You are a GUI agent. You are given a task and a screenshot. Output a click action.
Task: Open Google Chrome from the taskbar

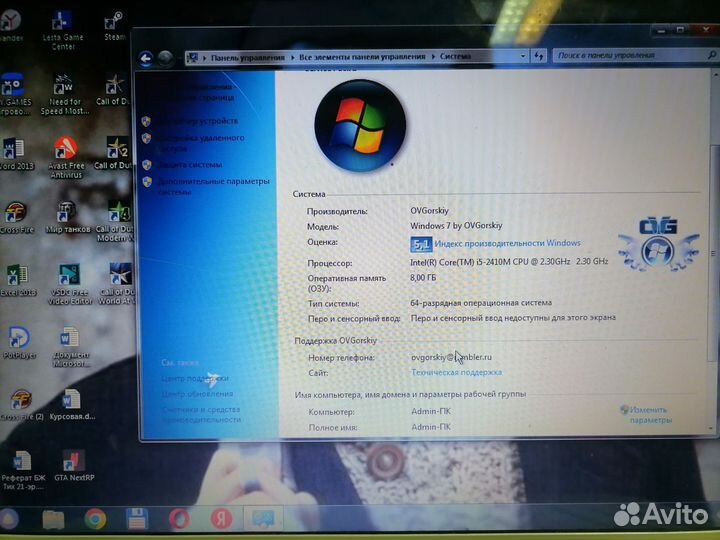pos(95,518)
